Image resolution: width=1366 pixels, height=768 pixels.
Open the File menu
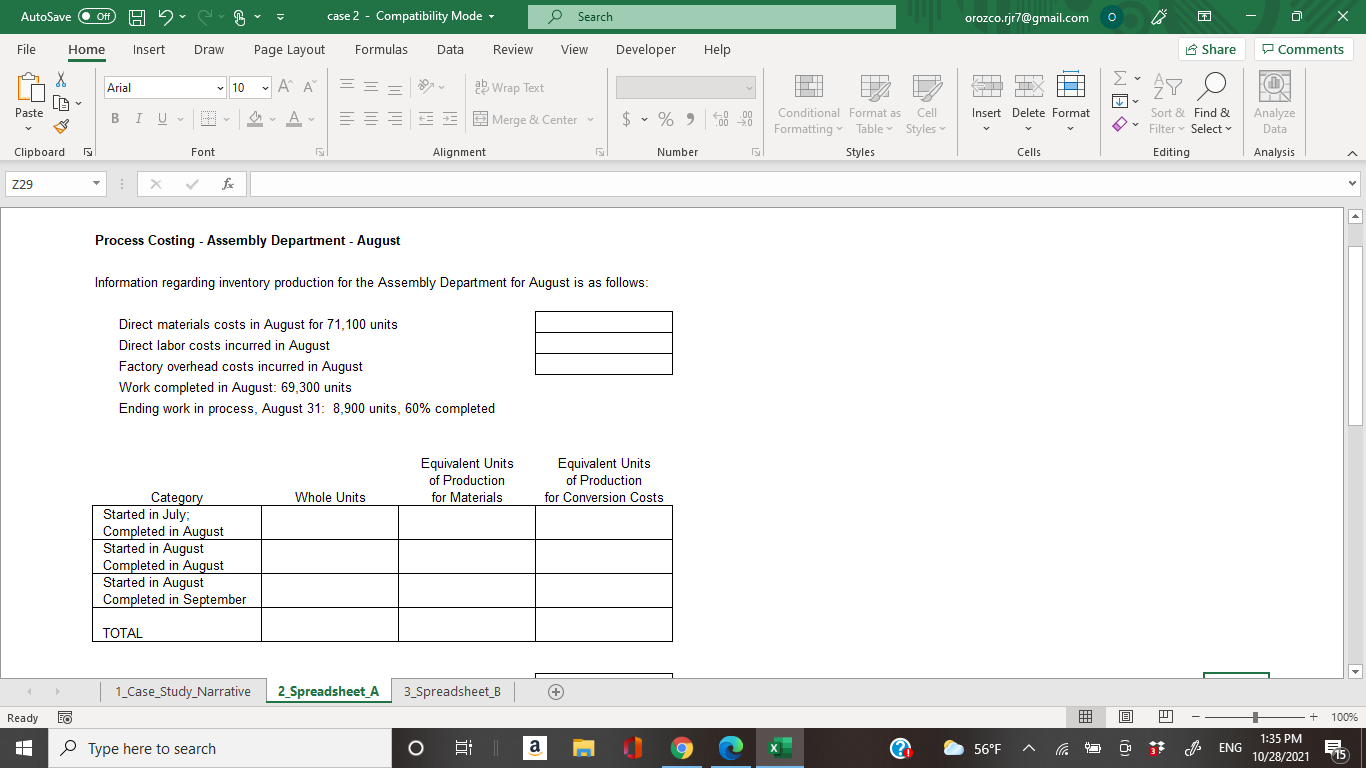(x=26, y=49)
